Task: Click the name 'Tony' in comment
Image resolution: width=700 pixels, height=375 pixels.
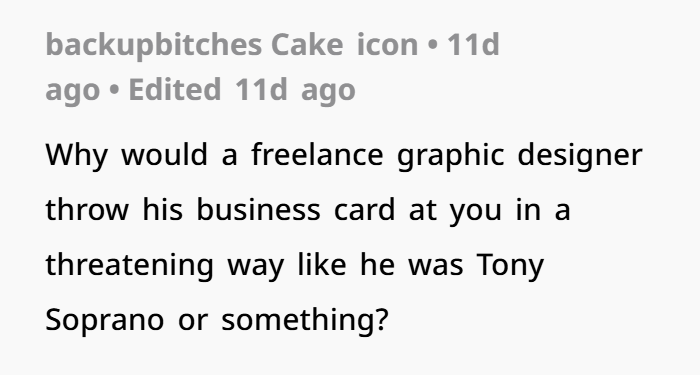Action: 510,266
